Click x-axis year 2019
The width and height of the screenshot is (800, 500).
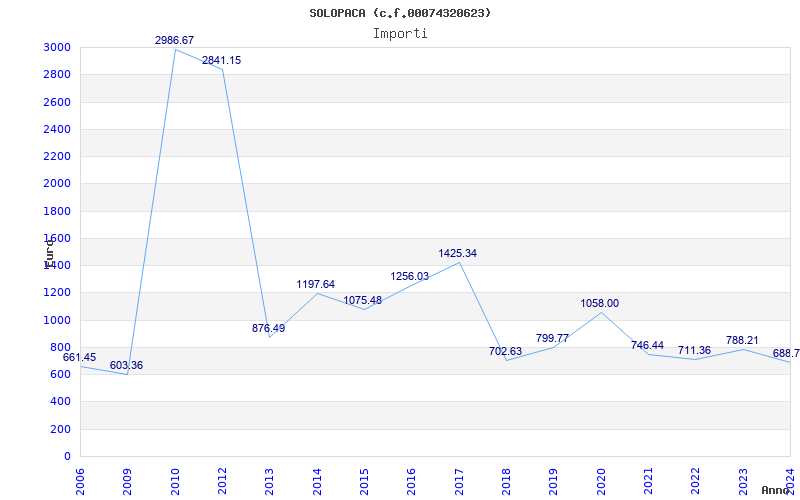pos(554,482)
